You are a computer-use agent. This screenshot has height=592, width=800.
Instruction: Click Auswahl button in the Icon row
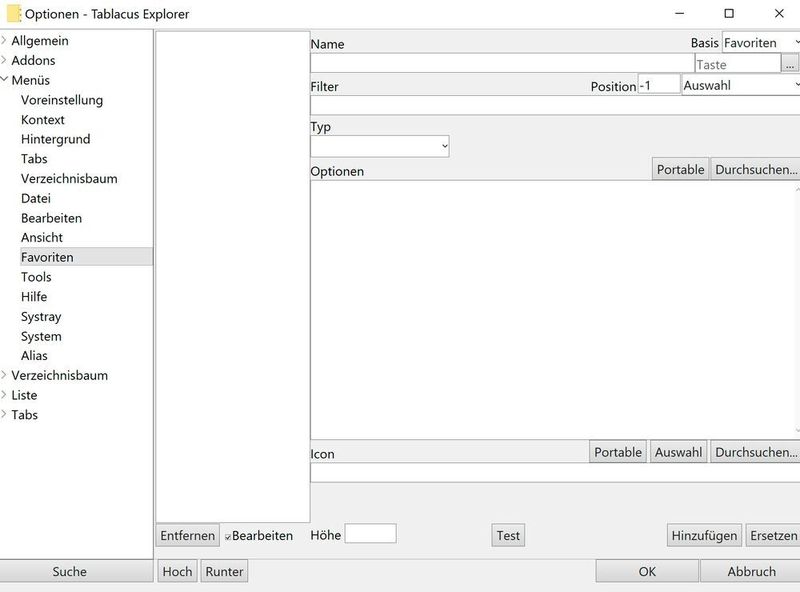pyautogui.click(x=678, y=452)
